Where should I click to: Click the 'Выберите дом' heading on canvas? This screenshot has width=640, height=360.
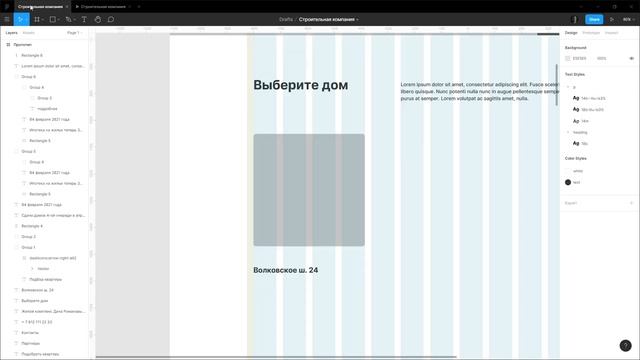pos(301,85)
